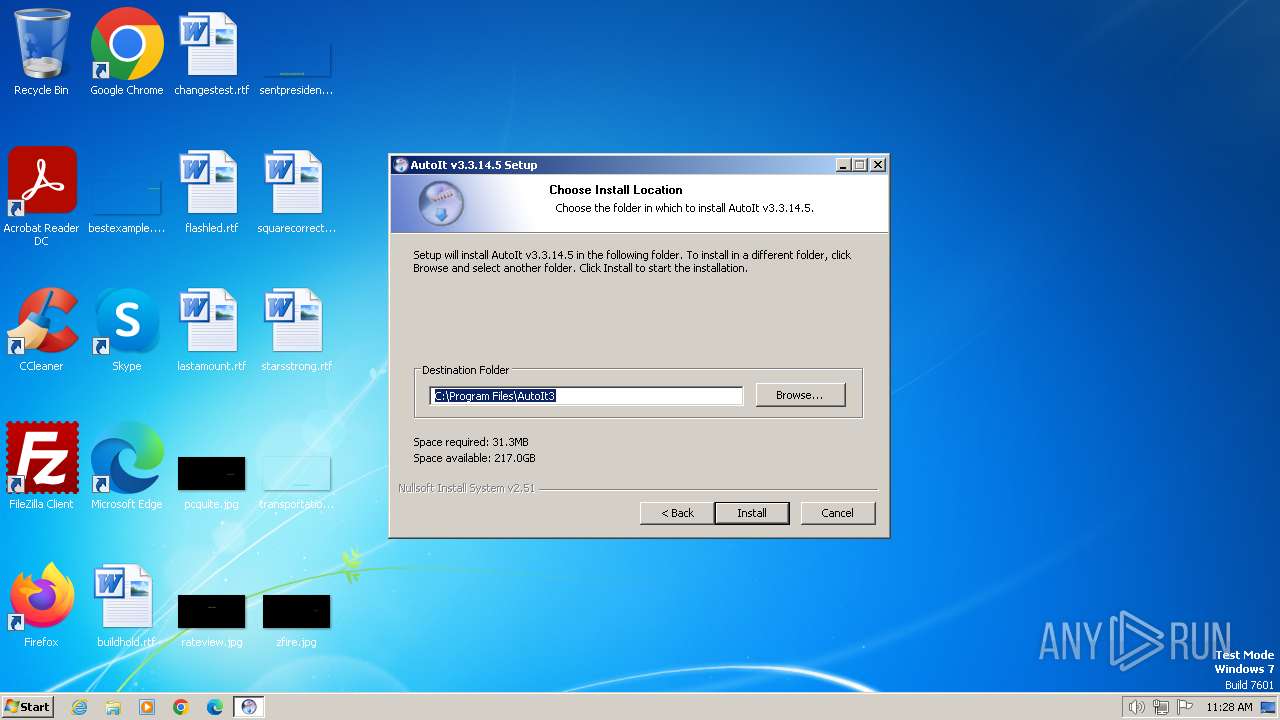
Task: Launch Chrome from the taskbar
Action: (x=181, y=707)
